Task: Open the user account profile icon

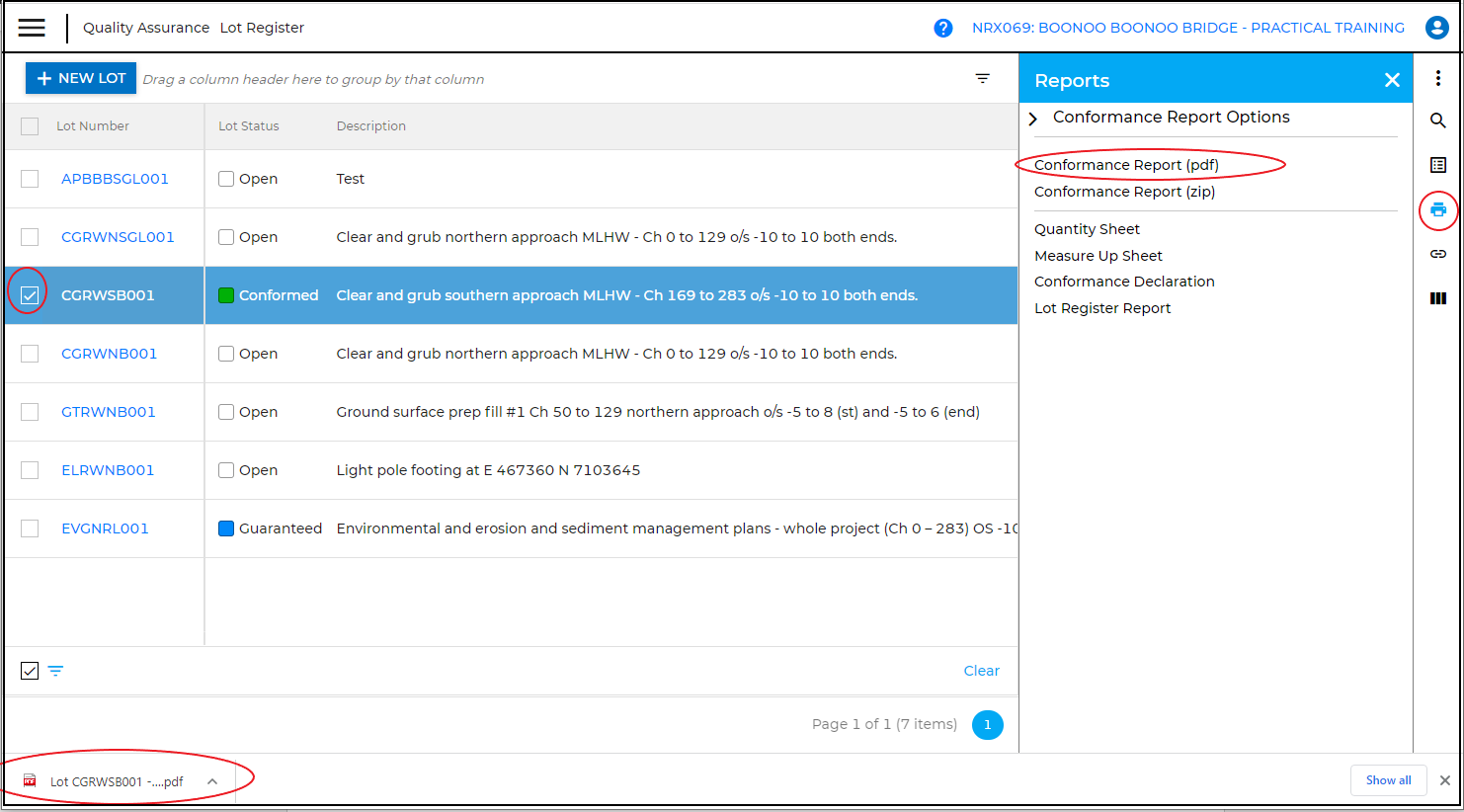Action: 1436,28
